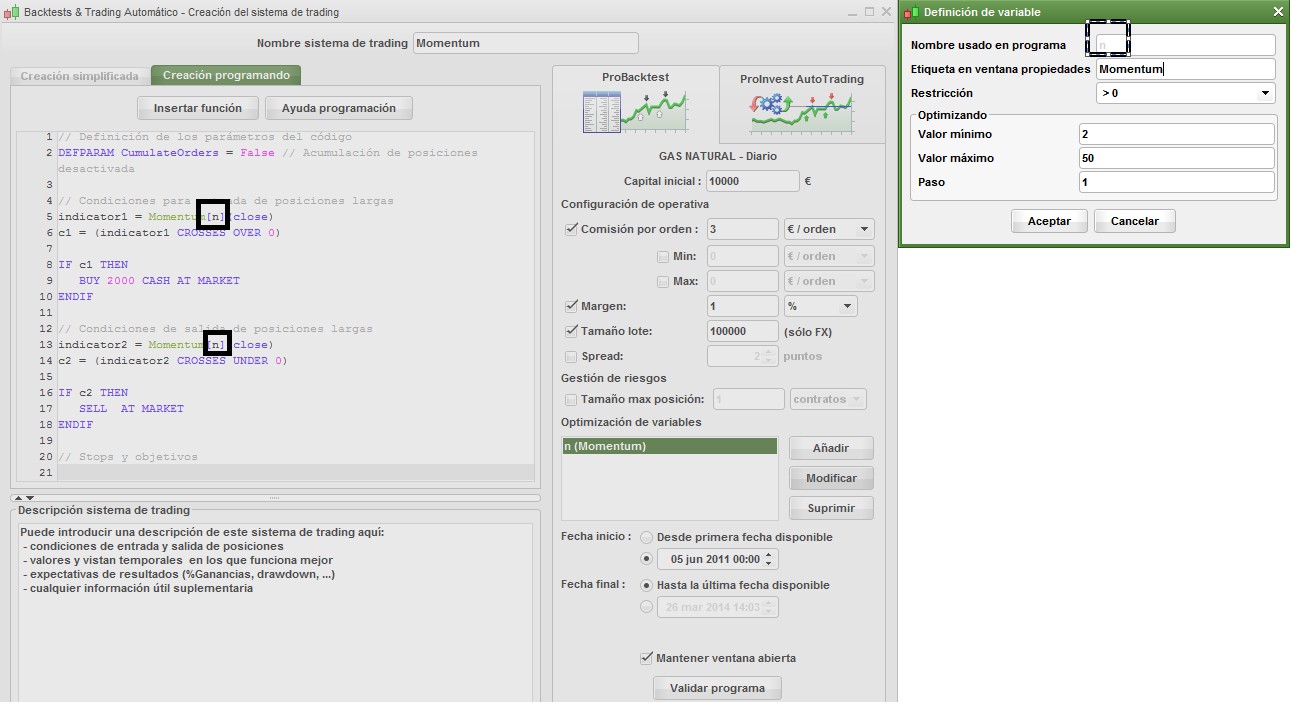Enable Tamaño max posición checkbox

pos(571,399)
